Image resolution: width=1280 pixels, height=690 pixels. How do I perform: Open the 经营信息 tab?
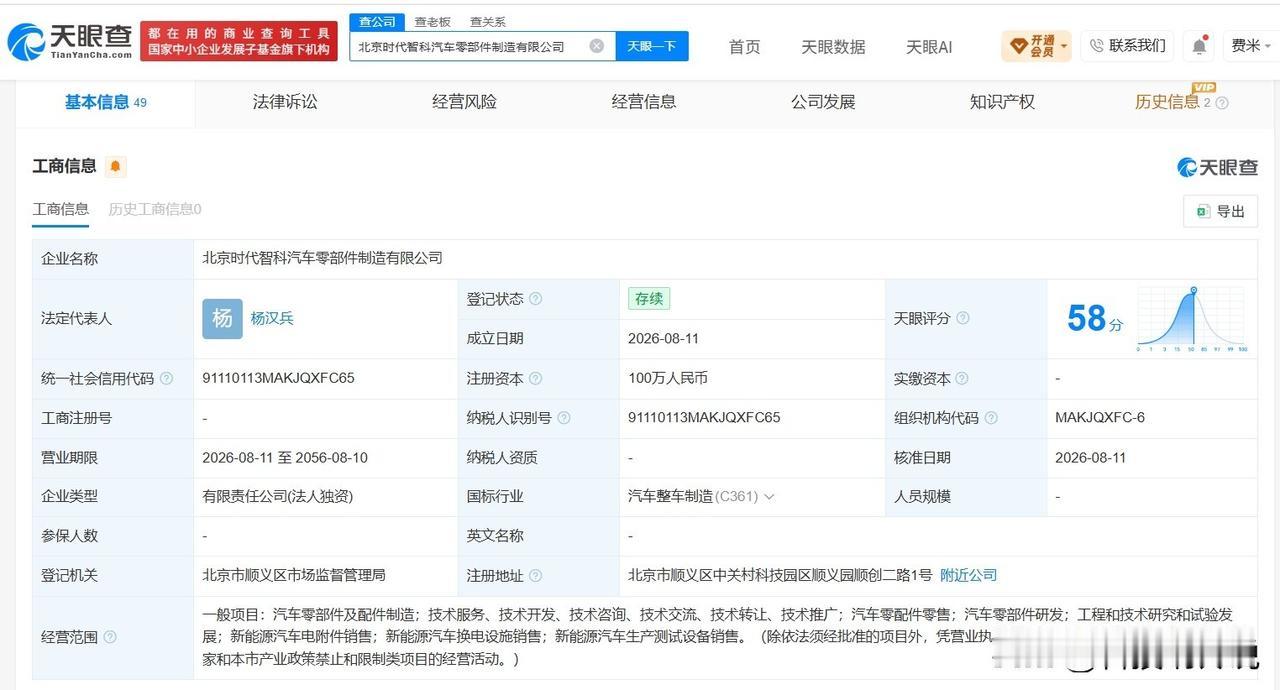[x=644, y=102]
